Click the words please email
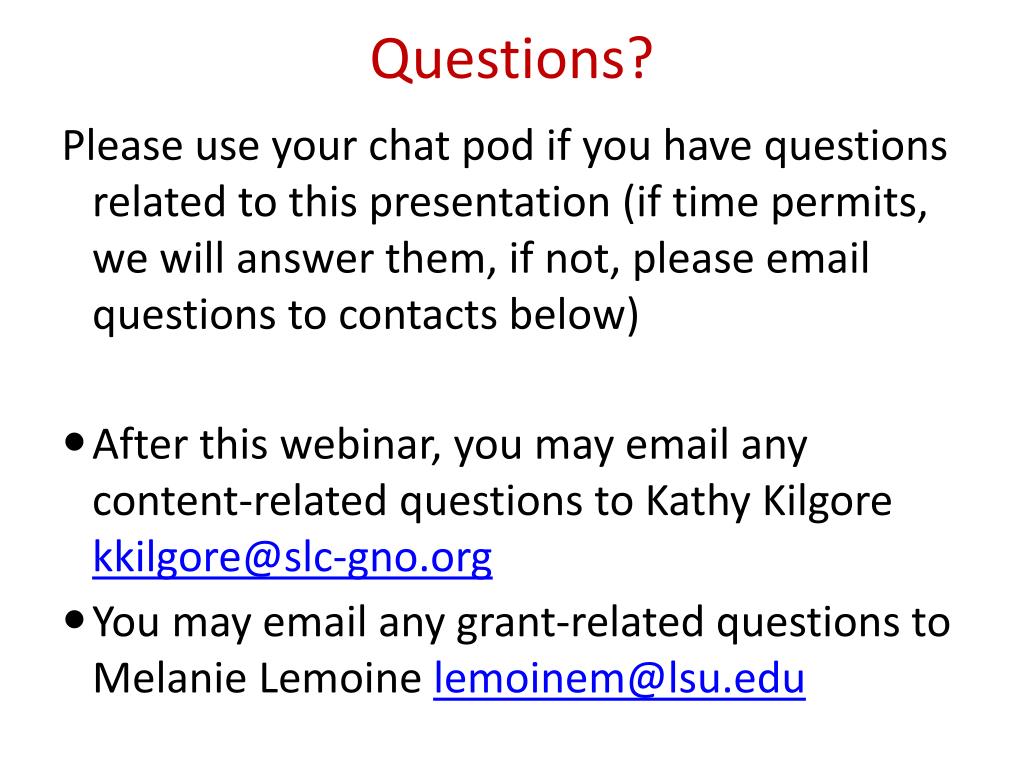This screenshot has width=1024, height=768. [x=751, y=259]
